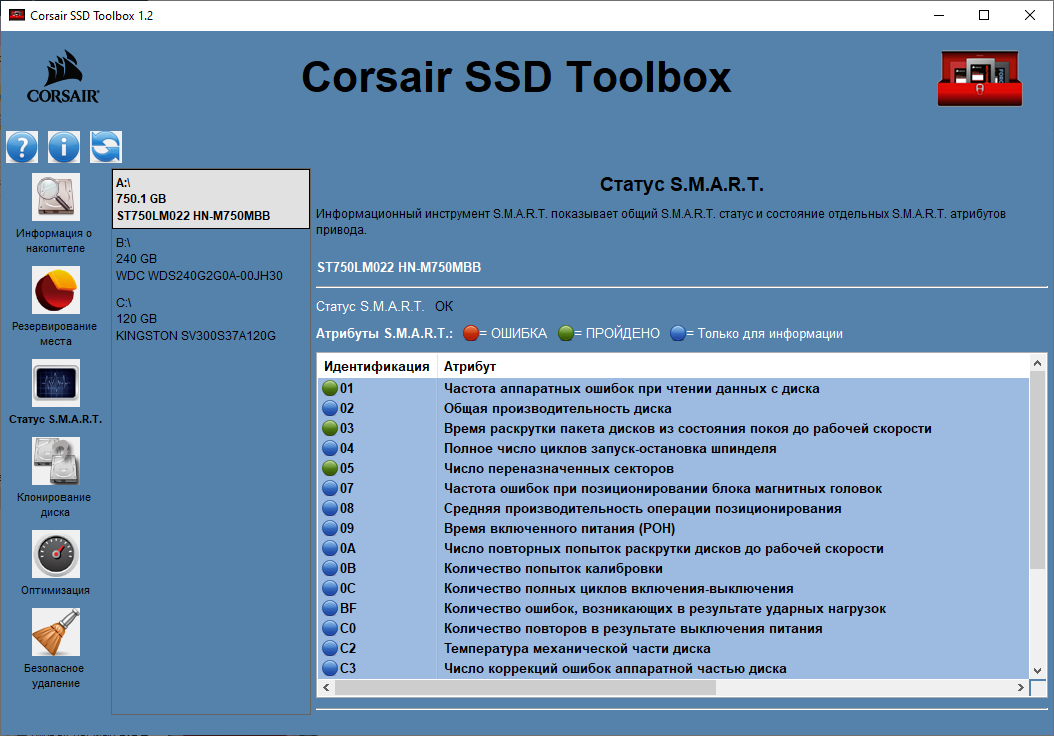
Task: Open the Статус S.M.A.R.T. monitor icon
Action: [x=56, y=383]
